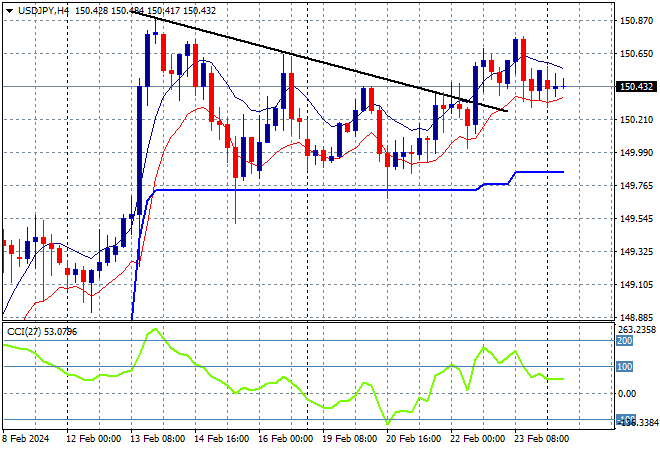Click the 148.885 price scale label
This screenshot has width=660, height=450.
click(x=636, y=317)
